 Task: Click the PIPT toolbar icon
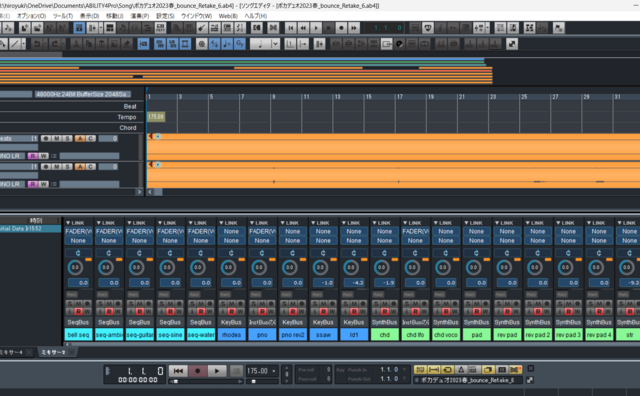pos(160,28)
